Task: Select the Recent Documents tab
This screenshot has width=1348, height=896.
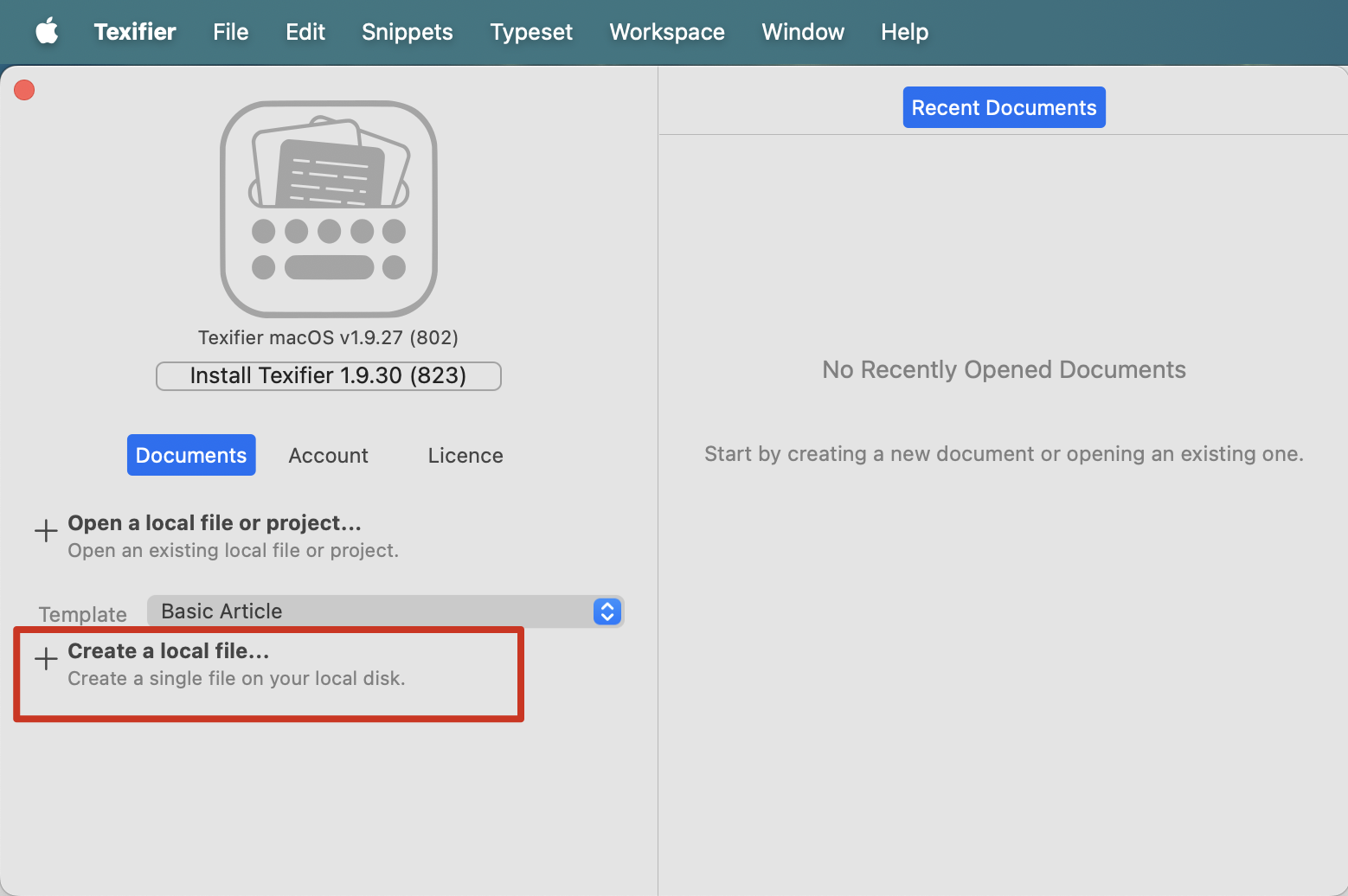Action: (x=1005, y=107)
